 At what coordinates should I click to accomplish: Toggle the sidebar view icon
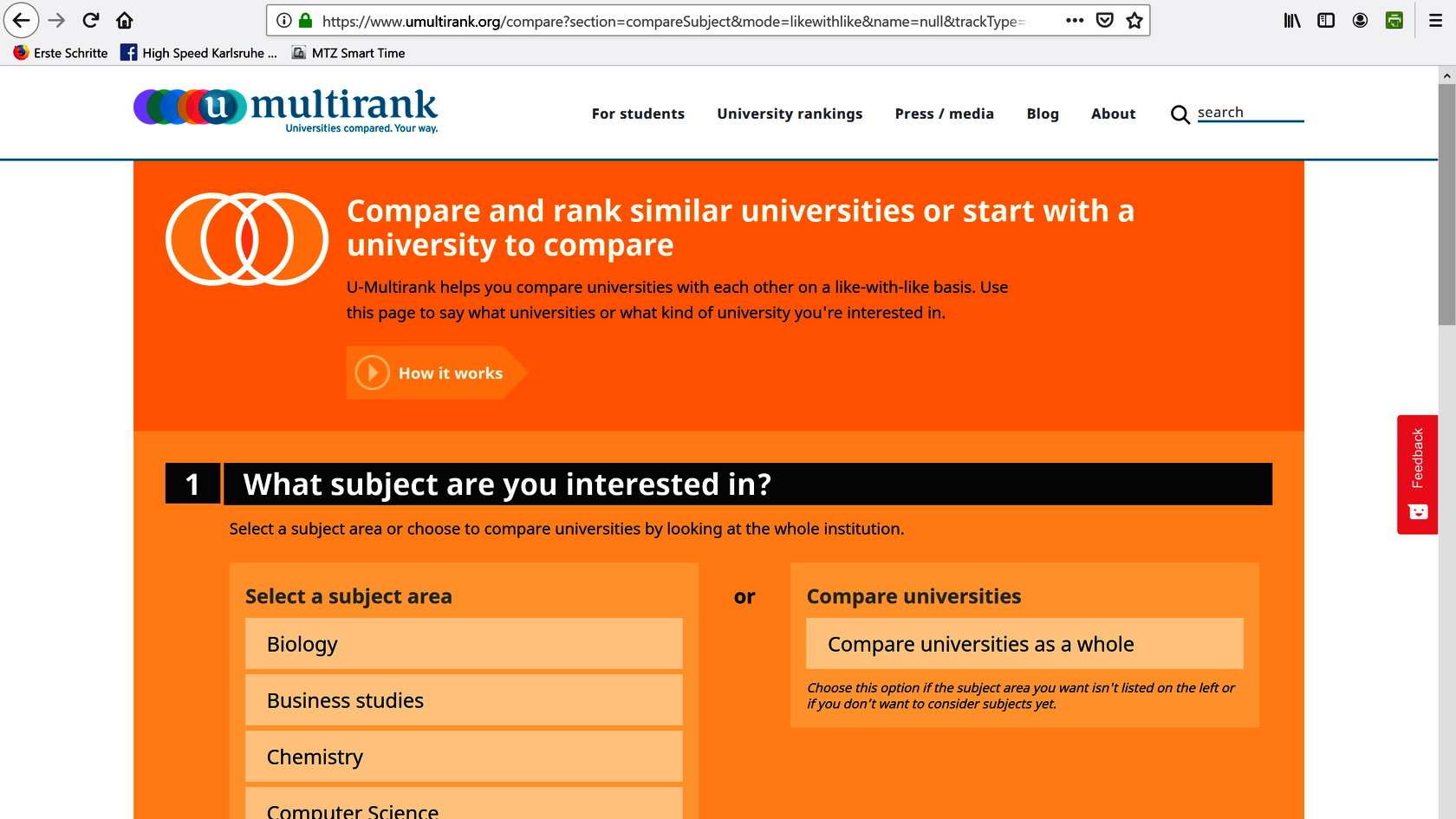click(1326, 20)
